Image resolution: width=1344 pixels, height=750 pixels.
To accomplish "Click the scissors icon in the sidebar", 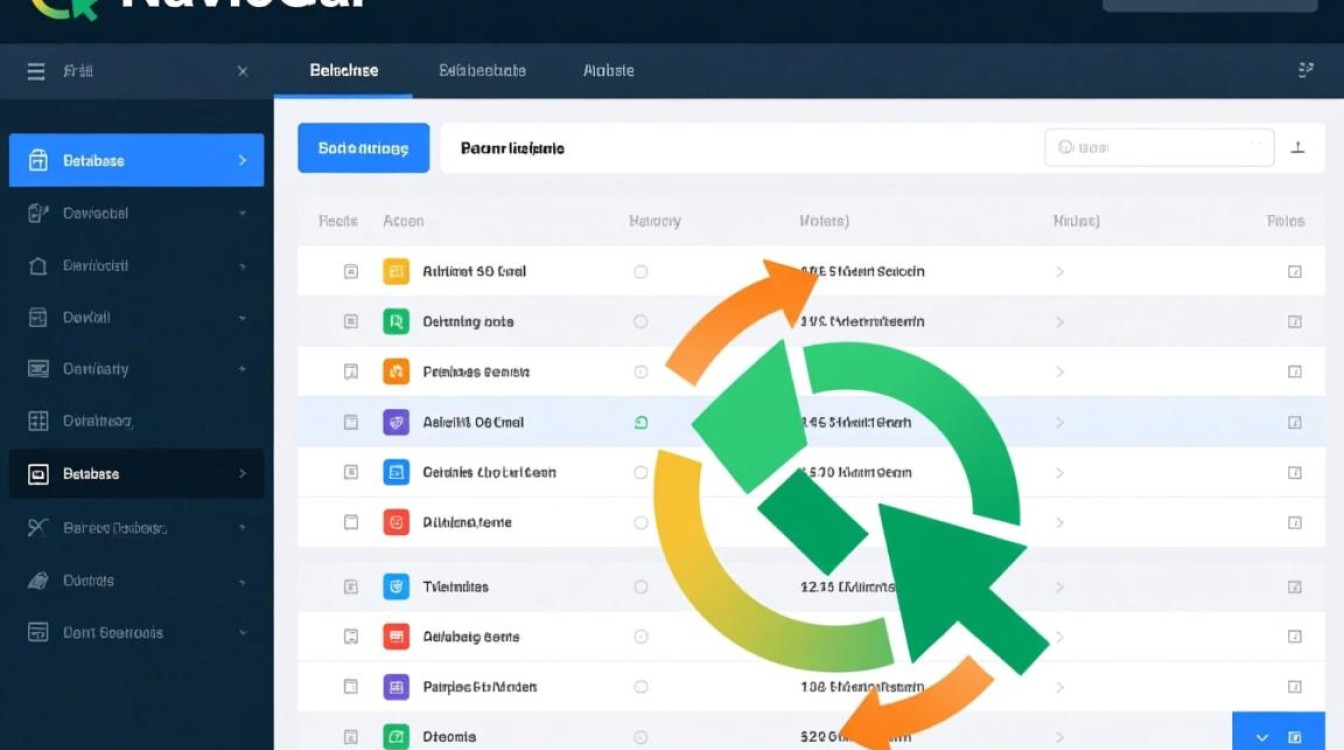I will click(x=38, y=528).
